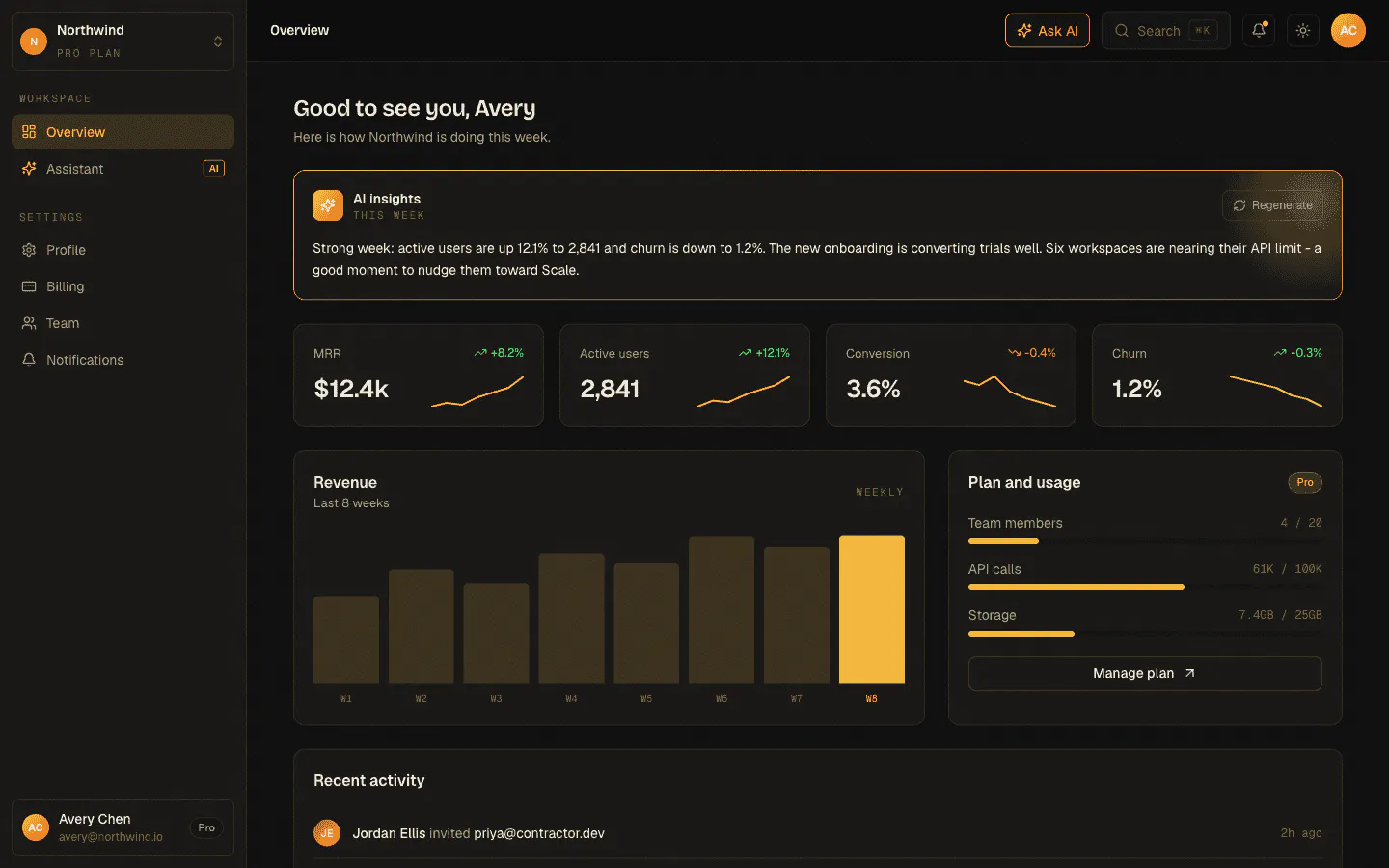Click the Churn trend arrow icon
Screen dimensions: 1389x868
tap(1280, 353)
